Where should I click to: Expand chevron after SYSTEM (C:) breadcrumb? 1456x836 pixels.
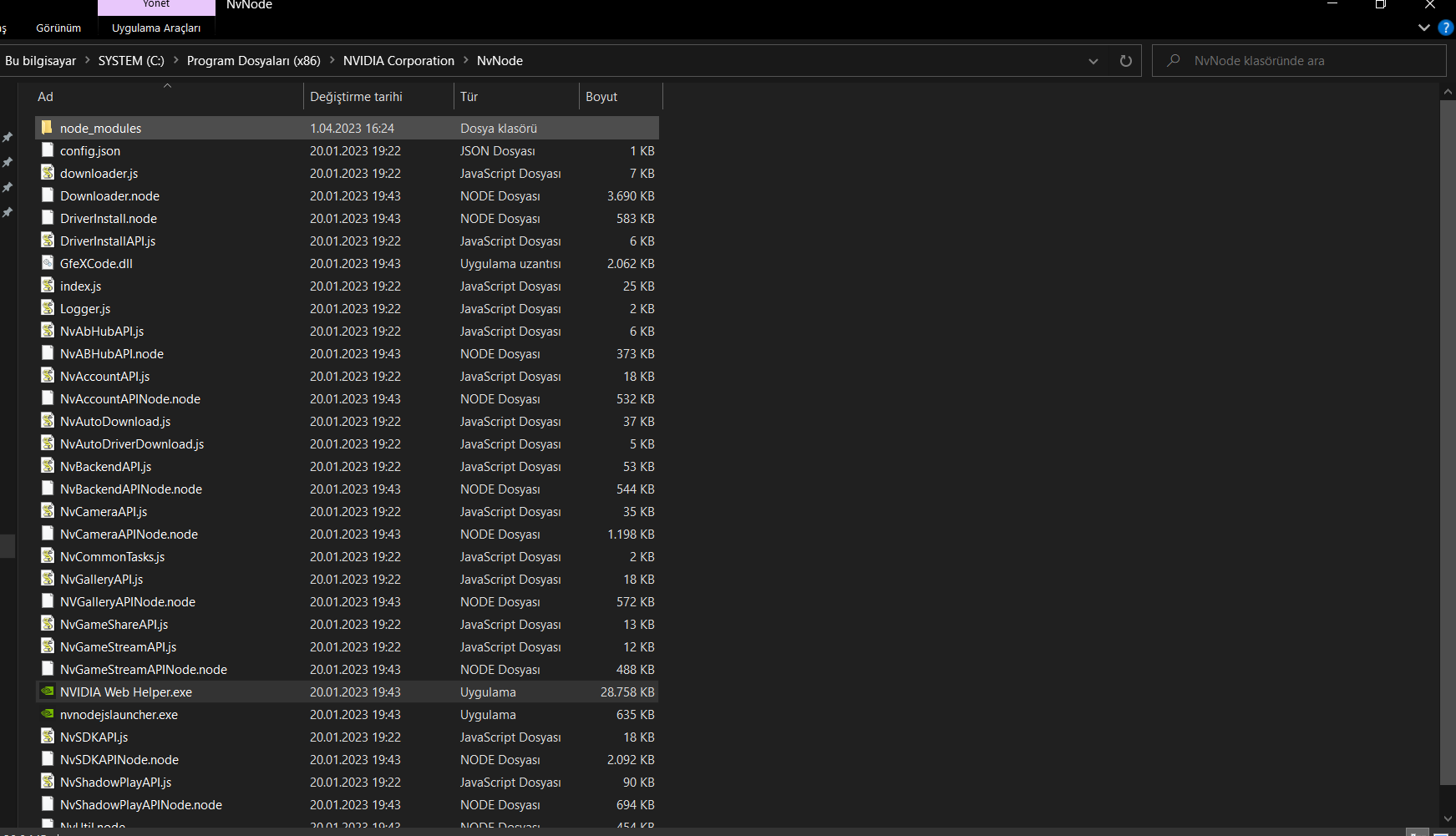(175, 60)
